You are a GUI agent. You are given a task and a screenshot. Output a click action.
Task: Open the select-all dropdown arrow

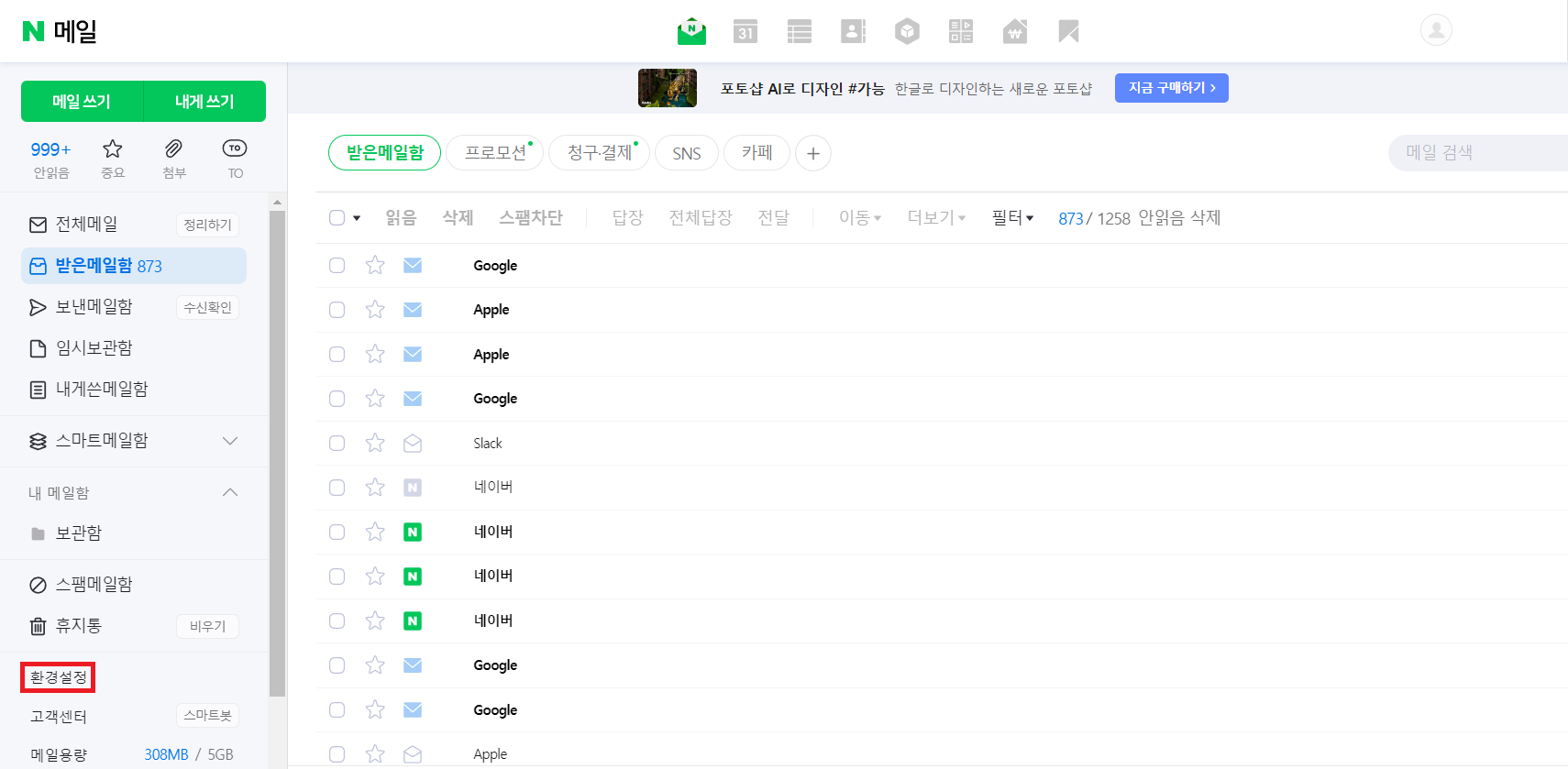pos(357,218)
